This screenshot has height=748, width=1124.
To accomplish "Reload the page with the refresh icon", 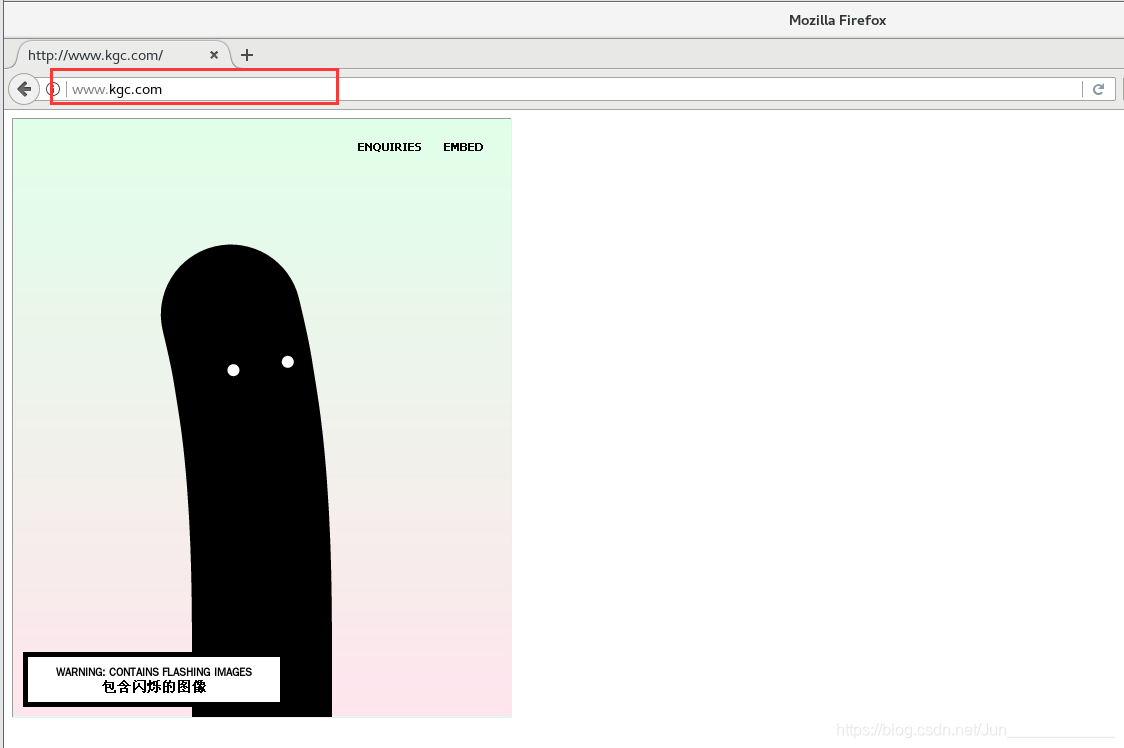I will [1098, 89].
